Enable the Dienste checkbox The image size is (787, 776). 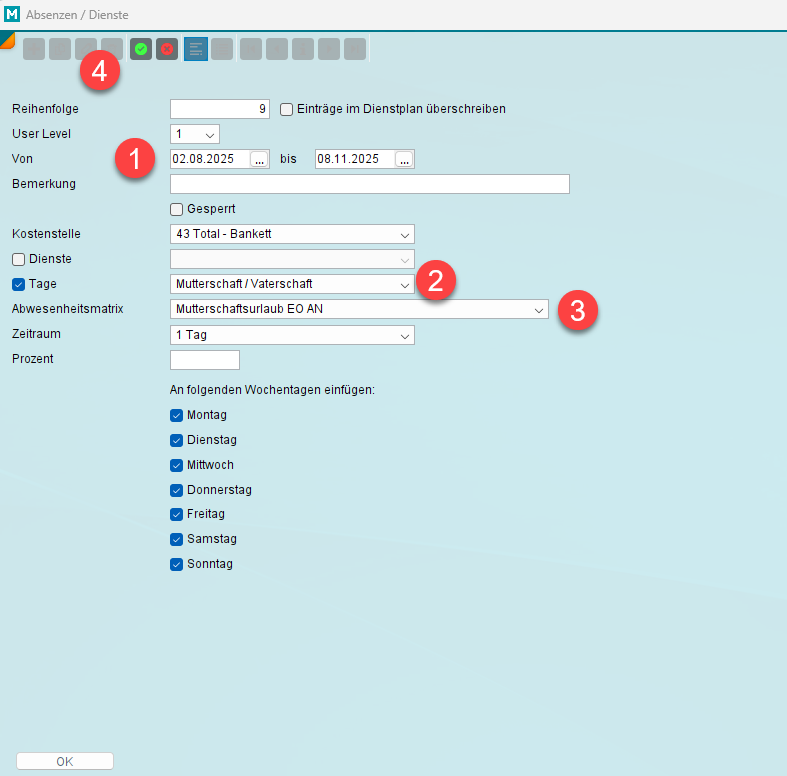[x=19, y=259]
